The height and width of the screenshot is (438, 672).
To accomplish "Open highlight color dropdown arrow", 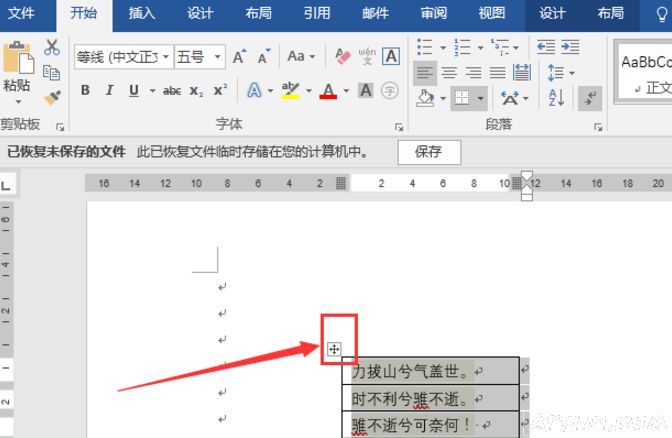I will pos(308,90).
